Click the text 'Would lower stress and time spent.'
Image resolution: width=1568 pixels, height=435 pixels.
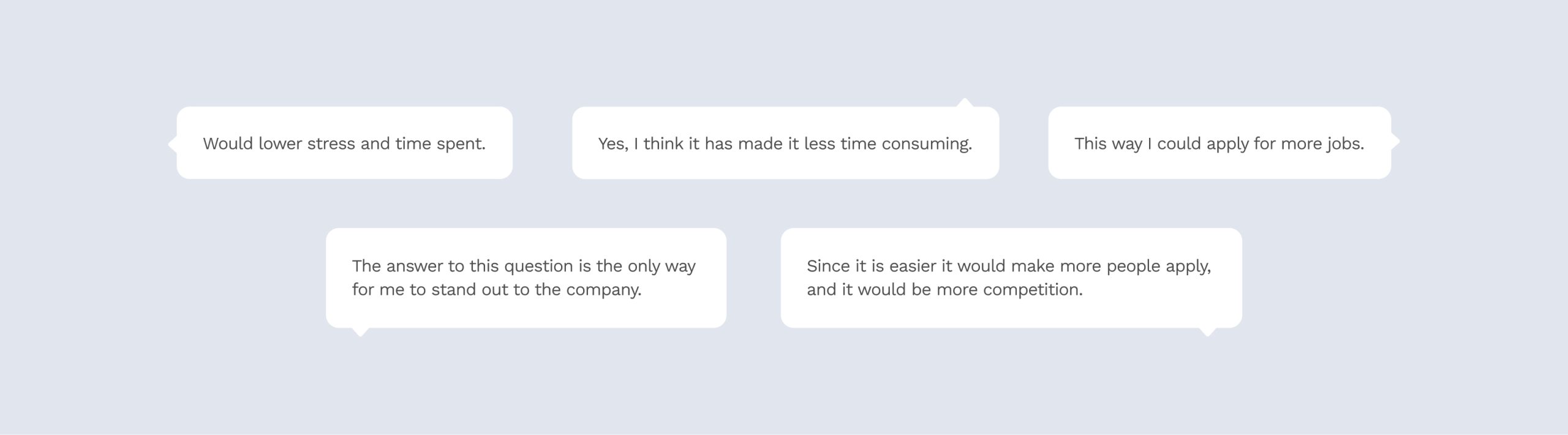coord(344,144)
